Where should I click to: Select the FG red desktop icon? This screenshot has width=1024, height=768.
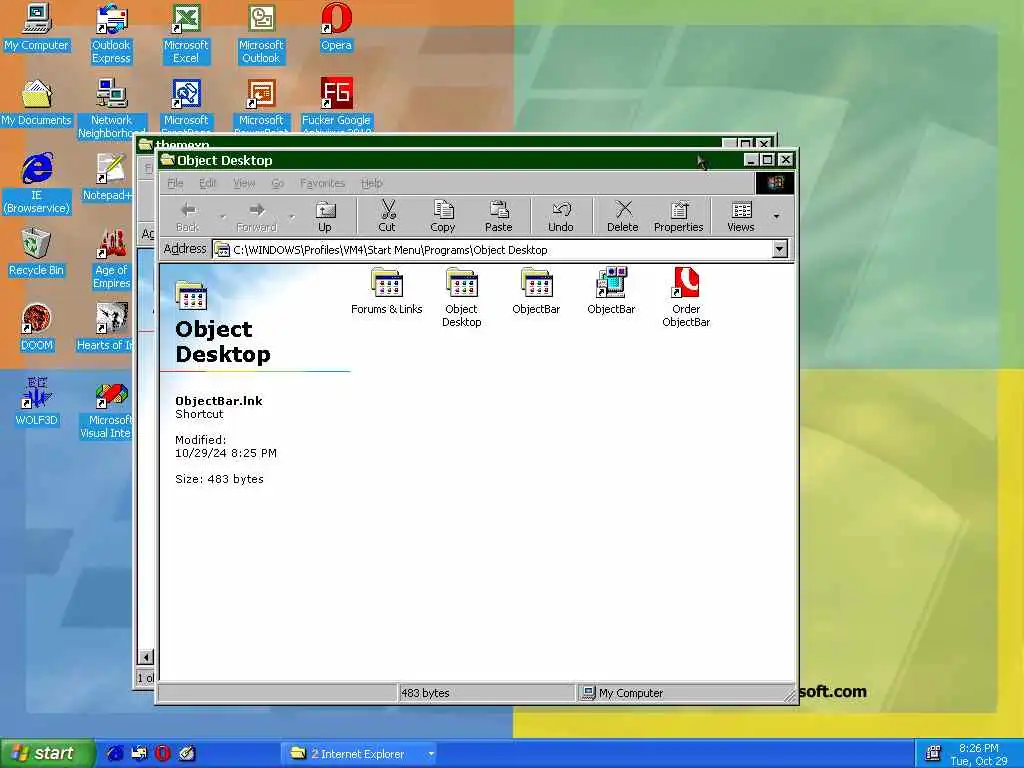[336, 104]
